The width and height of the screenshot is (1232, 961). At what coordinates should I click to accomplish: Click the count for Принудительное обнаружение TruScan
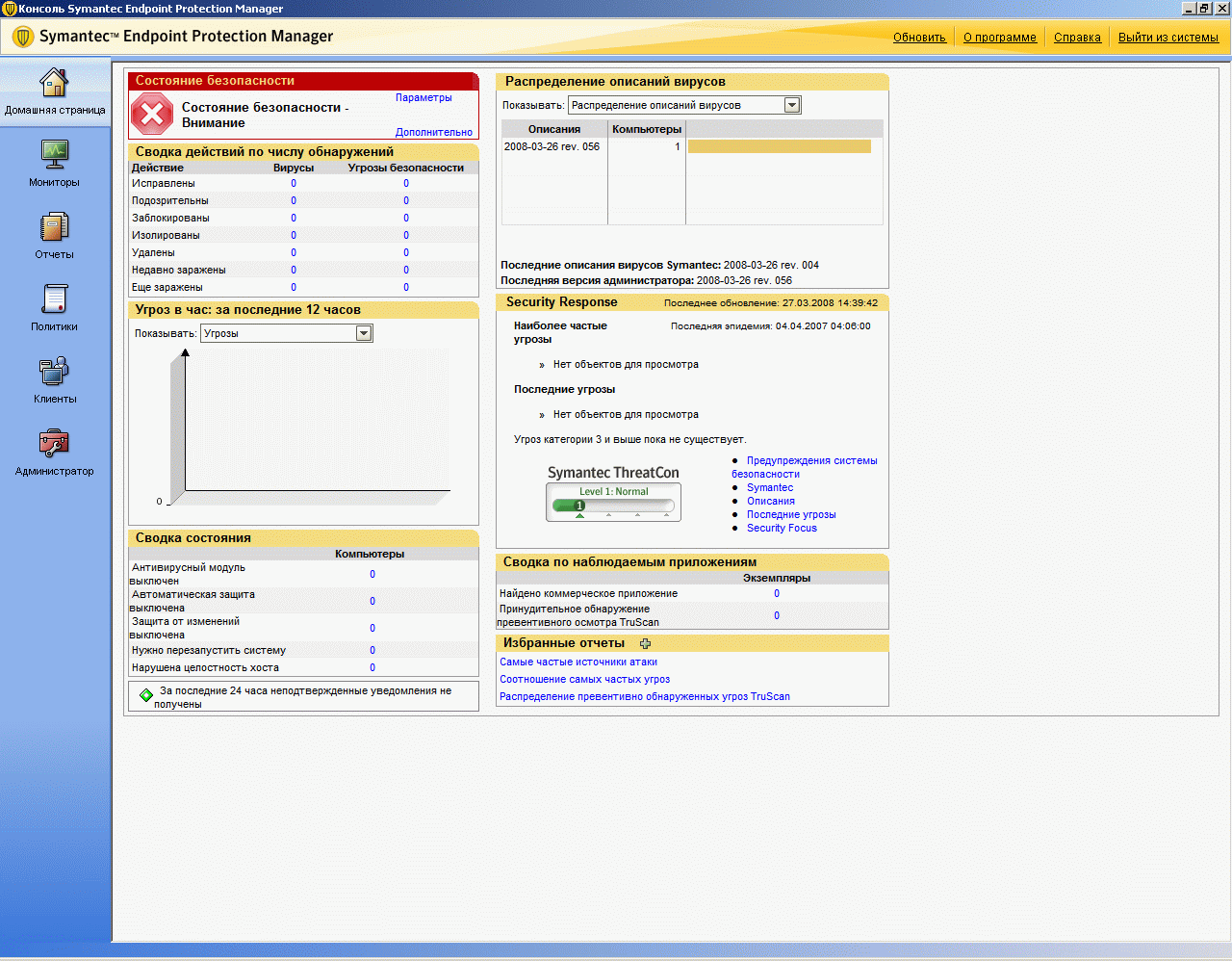(x=777, y=615)
